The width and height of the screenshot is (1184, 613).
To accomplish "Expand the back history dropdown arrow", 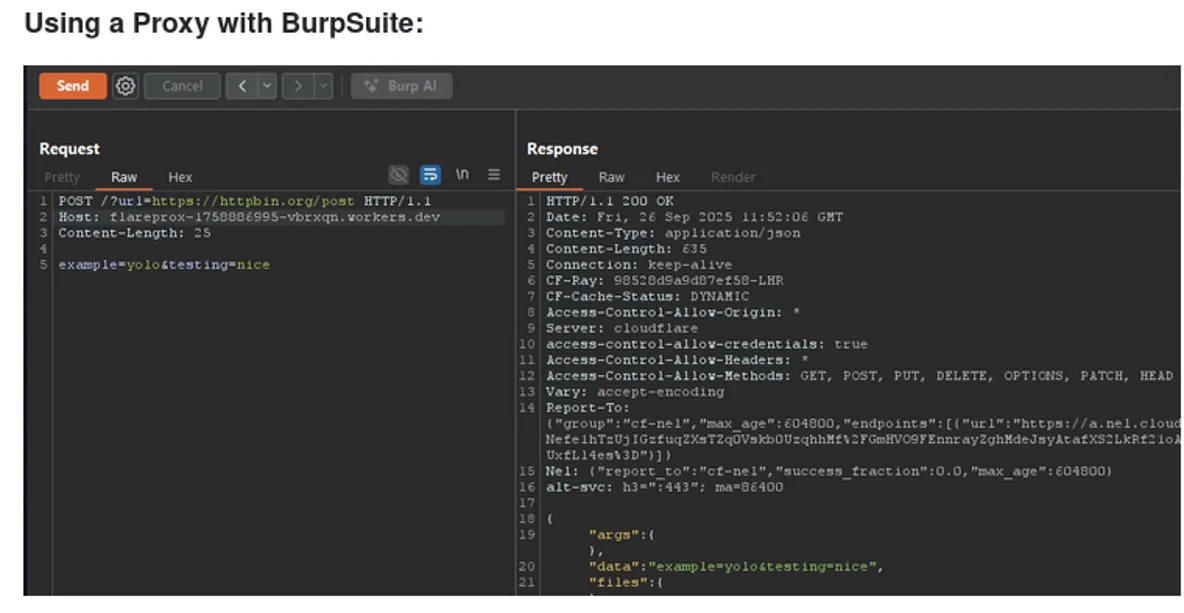I will pos(267,86).
